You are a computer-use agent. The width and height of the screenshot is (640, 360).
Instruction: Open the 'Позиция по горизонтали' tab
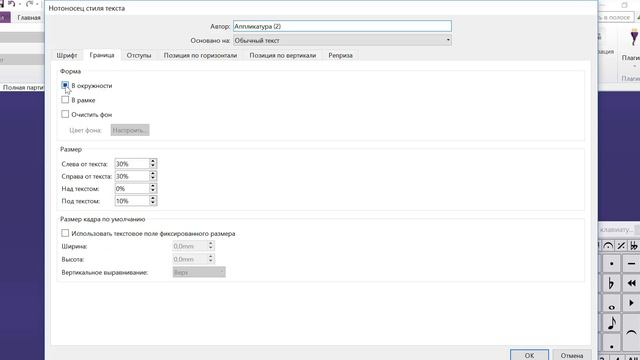pos(200,55)
